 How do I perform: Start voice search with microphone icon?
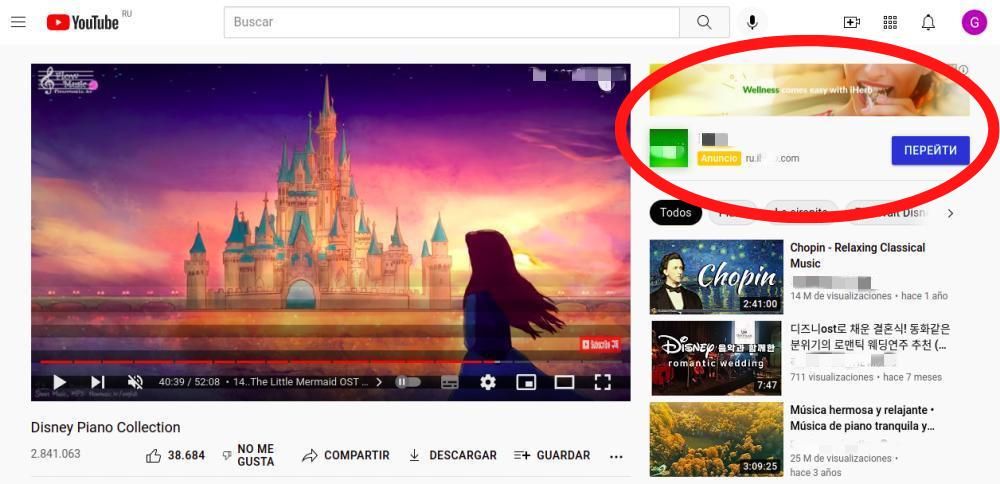753,22
